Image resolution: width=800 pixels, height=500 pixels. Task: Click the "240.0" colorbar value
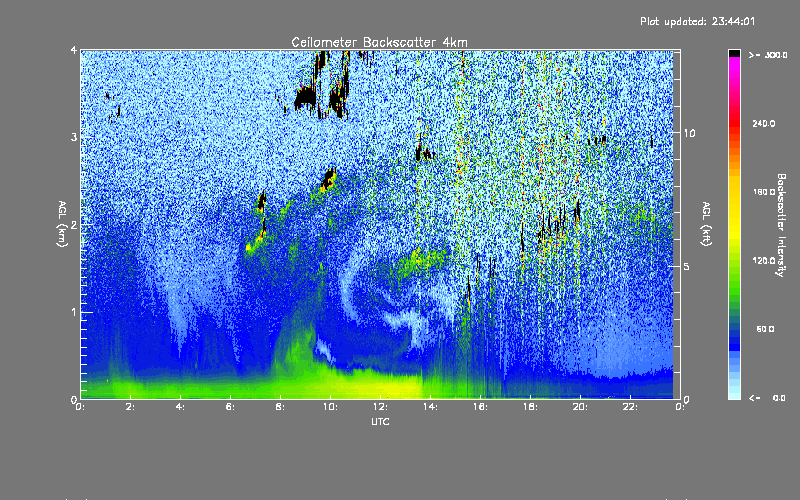click(764, 123)
